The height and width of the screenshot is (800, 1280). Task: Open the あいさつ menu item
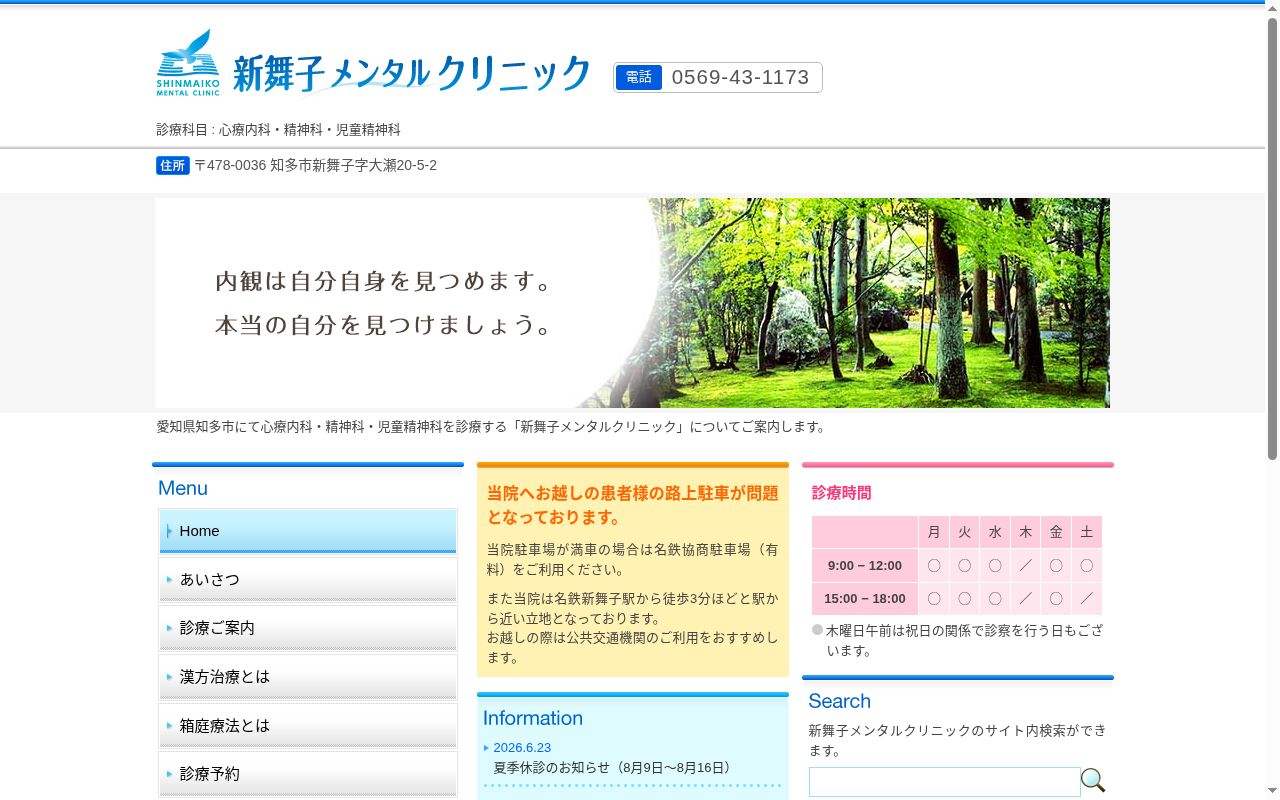(308, 579)
